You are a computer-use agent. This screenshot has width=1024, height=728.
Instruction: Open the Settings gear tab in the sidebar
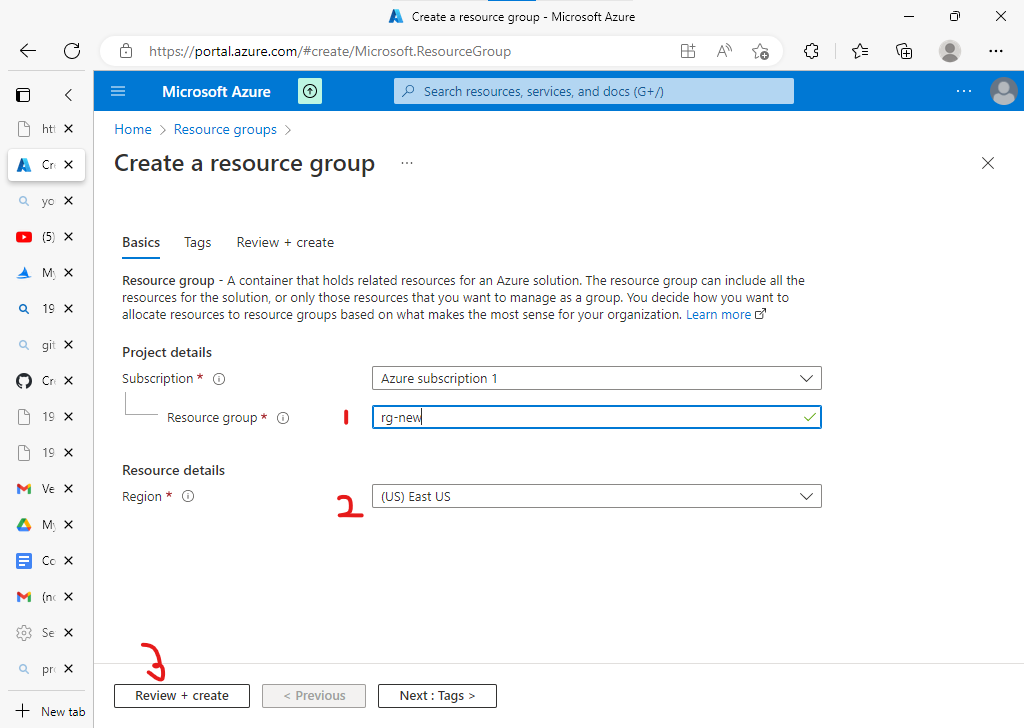coord(24,632)
